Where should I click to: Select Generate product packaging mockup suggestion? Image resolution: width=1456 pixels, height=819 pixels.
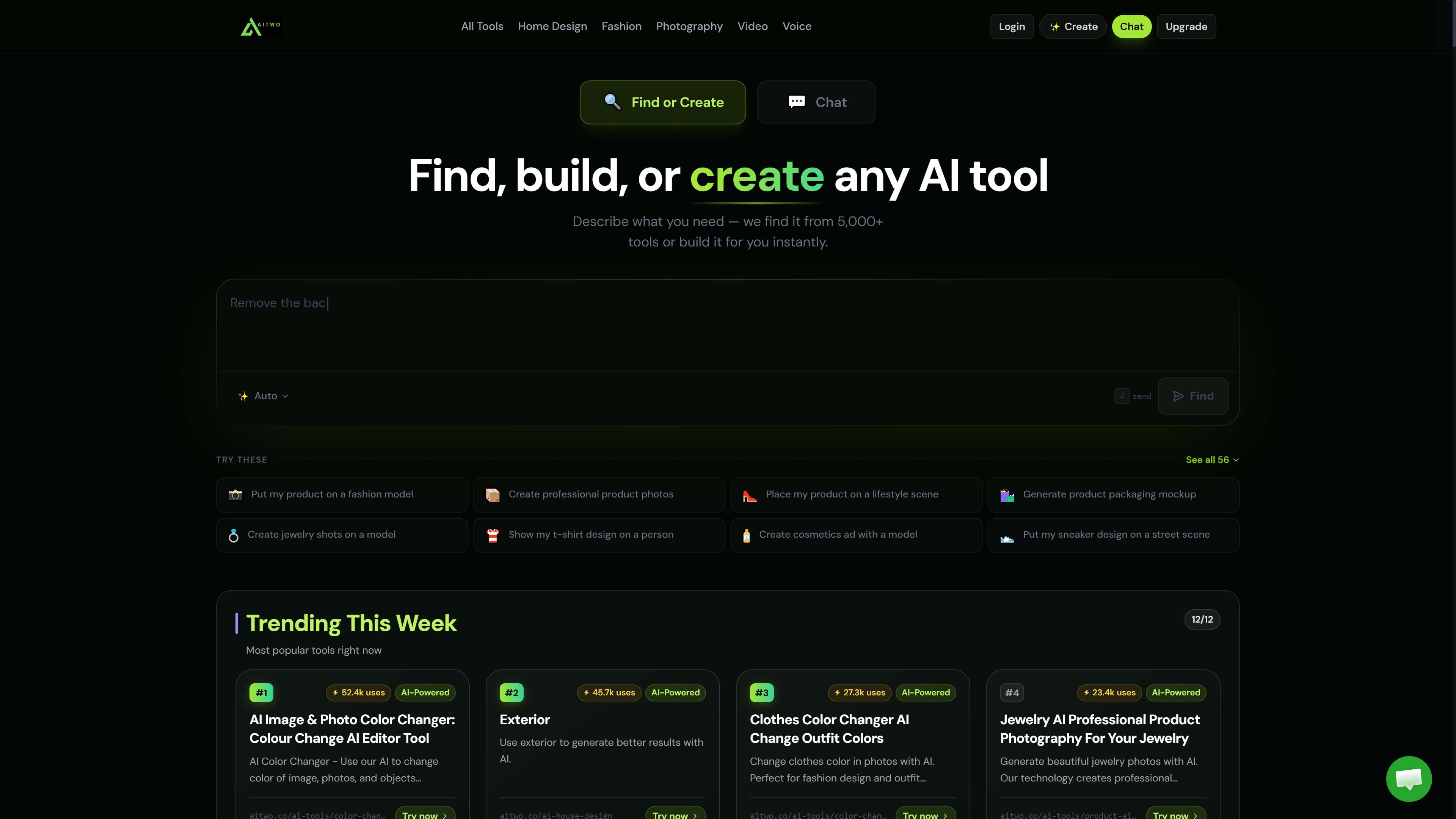[1114, 494]
